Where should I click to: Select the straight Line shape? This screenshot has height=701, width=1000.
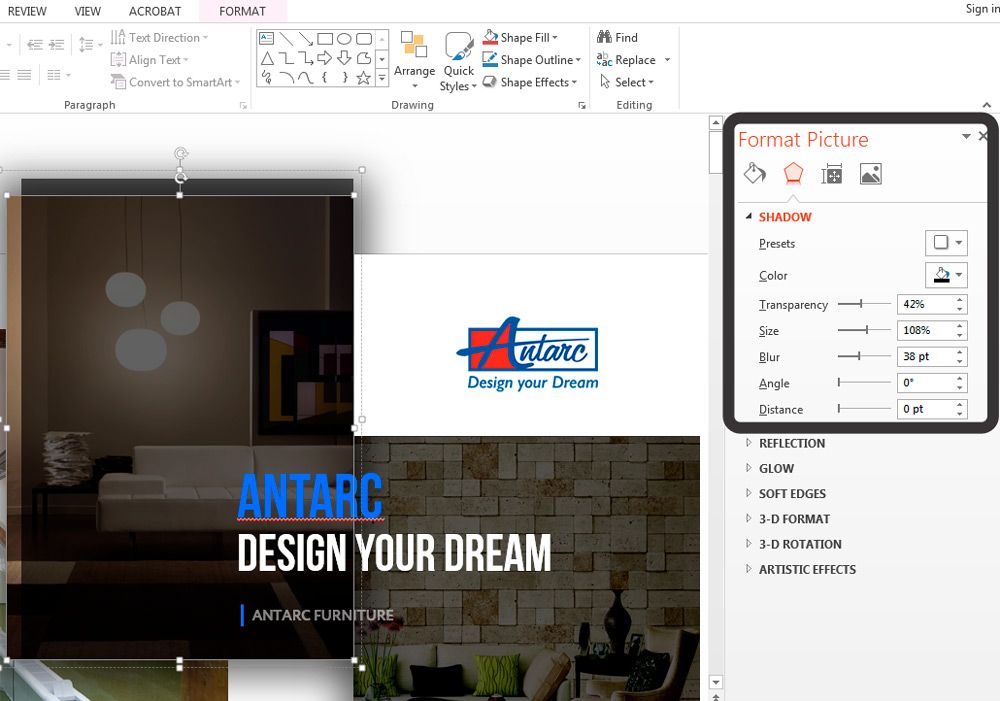(x=286, y=39)
